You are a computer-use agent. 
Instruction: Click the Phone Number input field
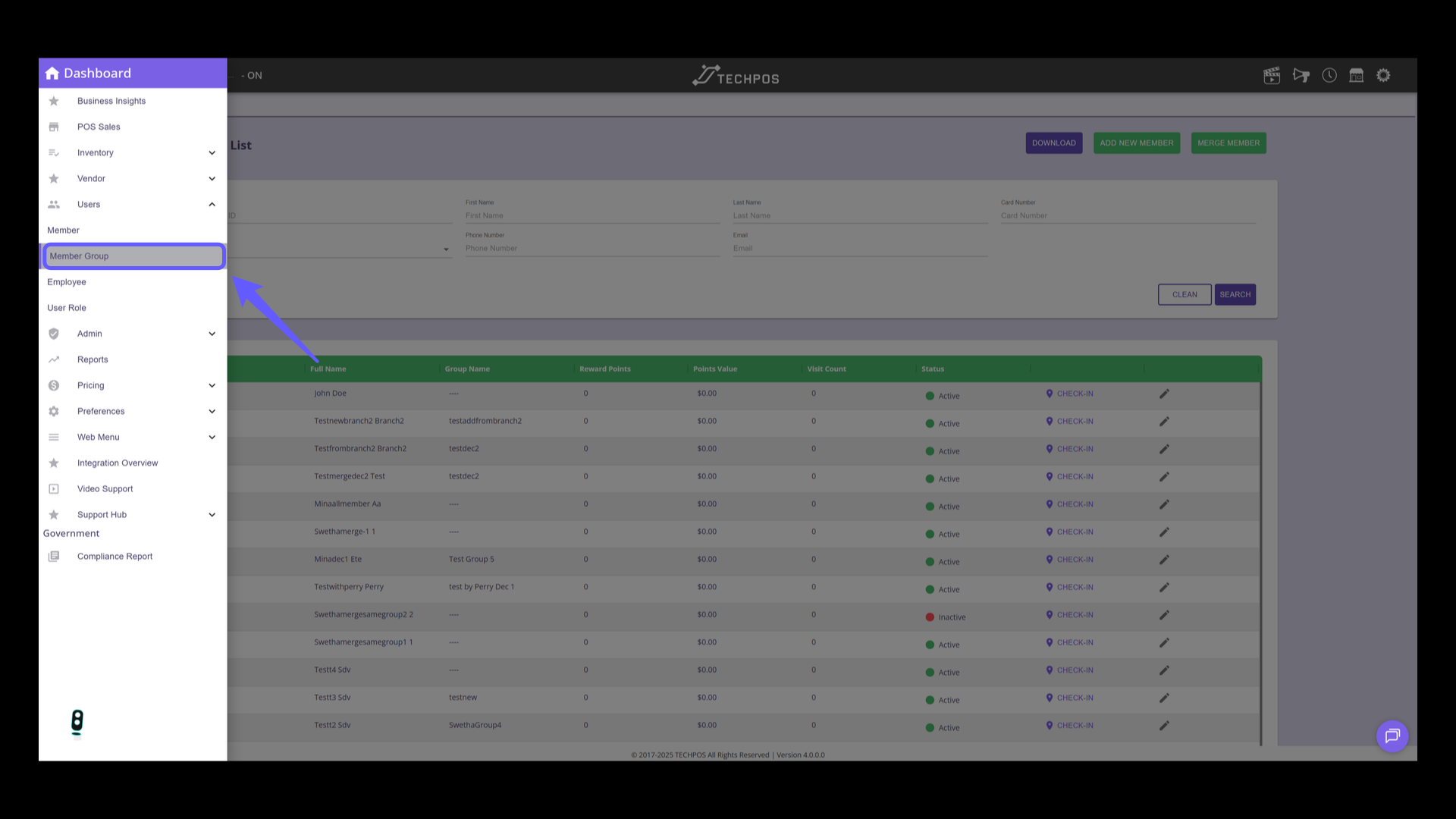pyautogui.click(x=591, y=249)
